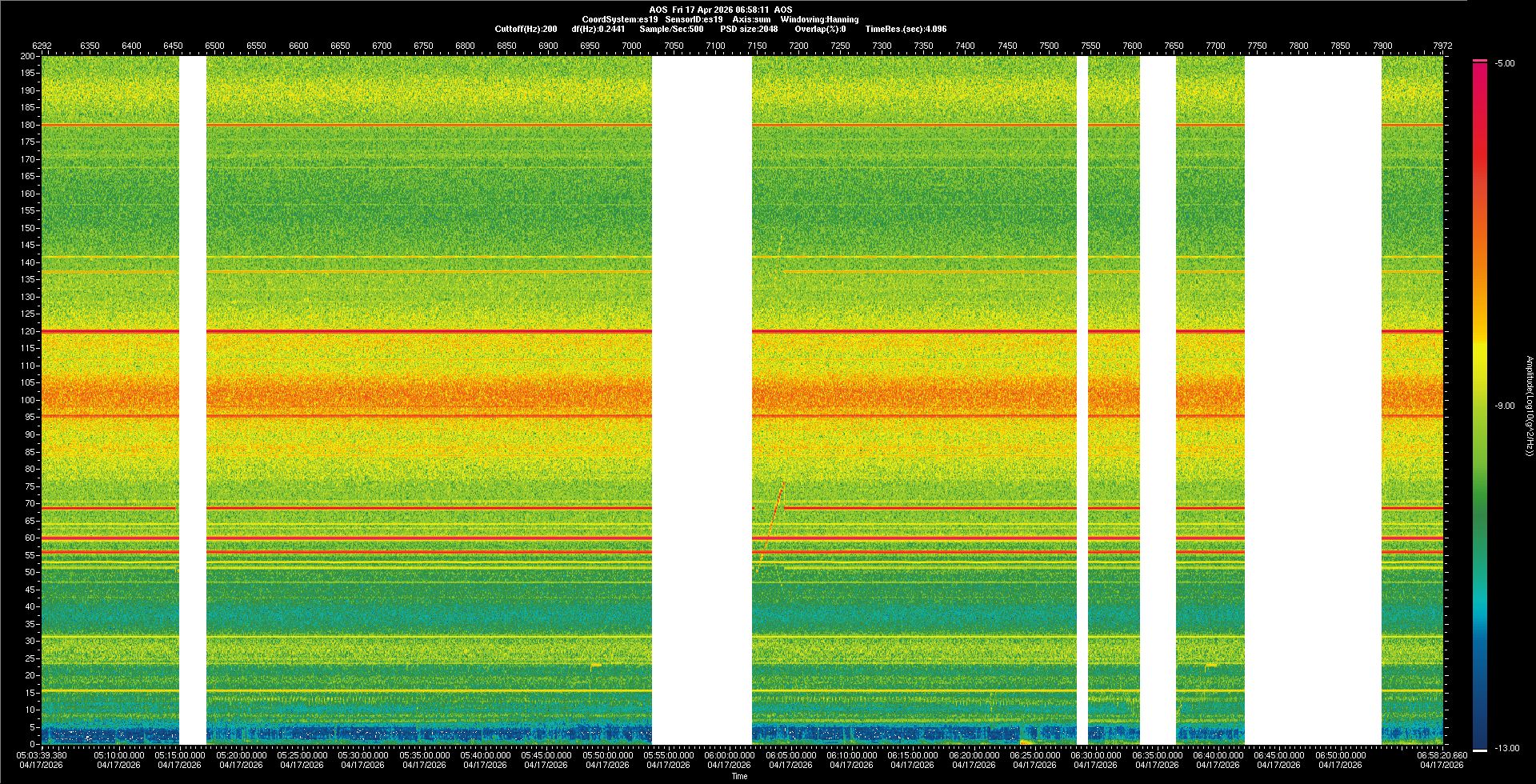Click the Time label under the time axis

pyautogui.click(x=739, y=776)
